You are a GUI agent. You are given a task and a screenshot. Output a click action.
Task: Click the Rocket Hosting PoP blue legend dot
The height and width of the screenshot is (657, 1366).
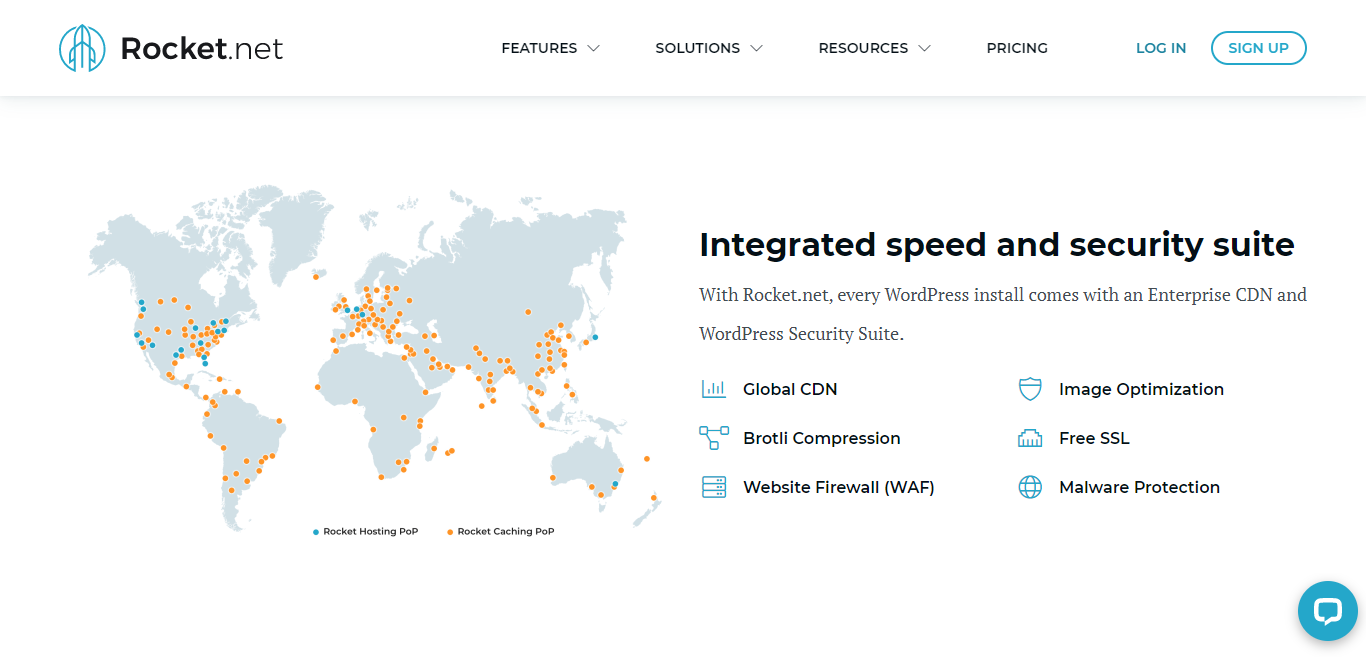(x=316, y=532)
